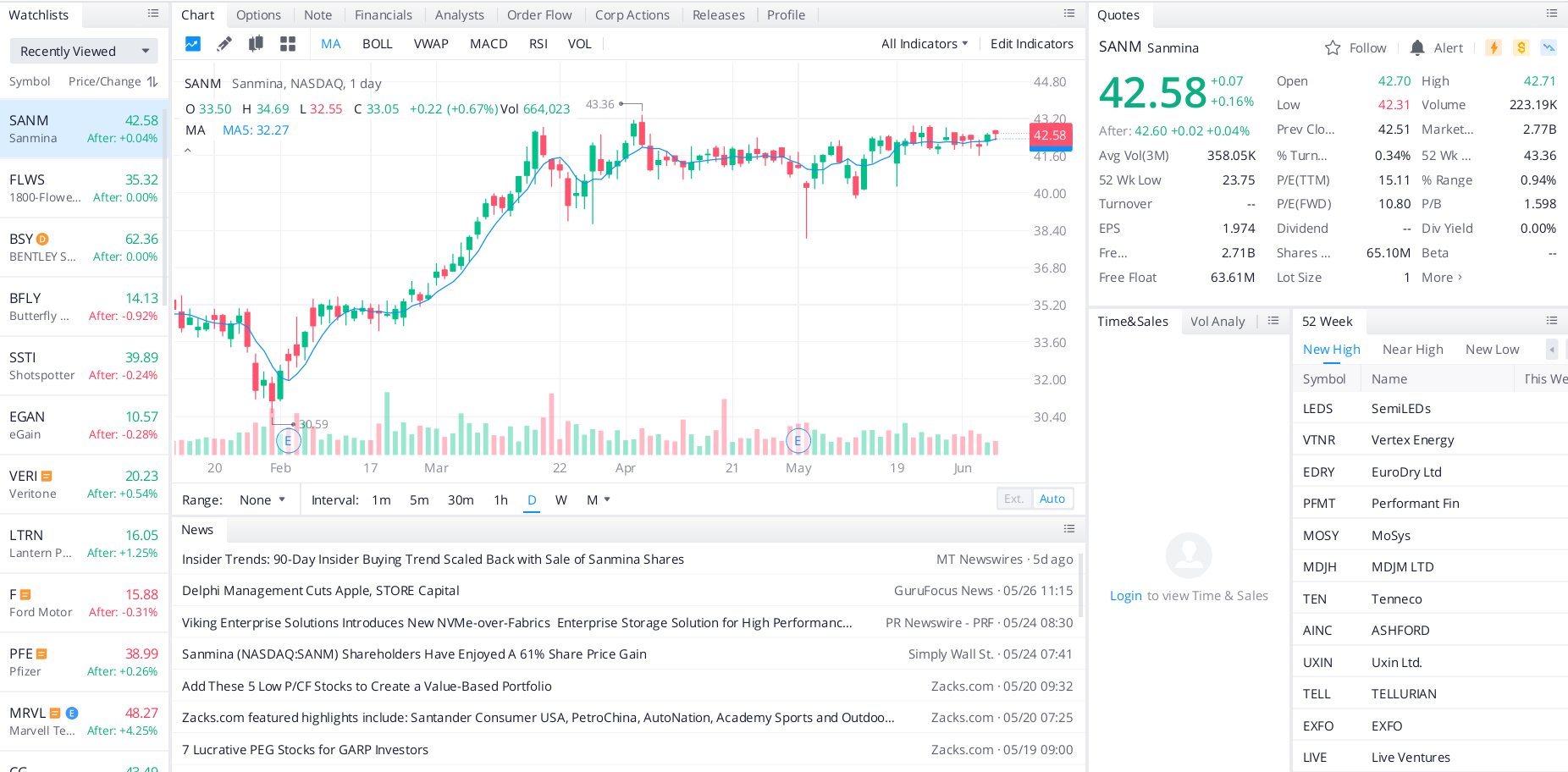Viewport: 1568px width, 772px height.
Task: Expand More quote details
Action: (1442, 278)
